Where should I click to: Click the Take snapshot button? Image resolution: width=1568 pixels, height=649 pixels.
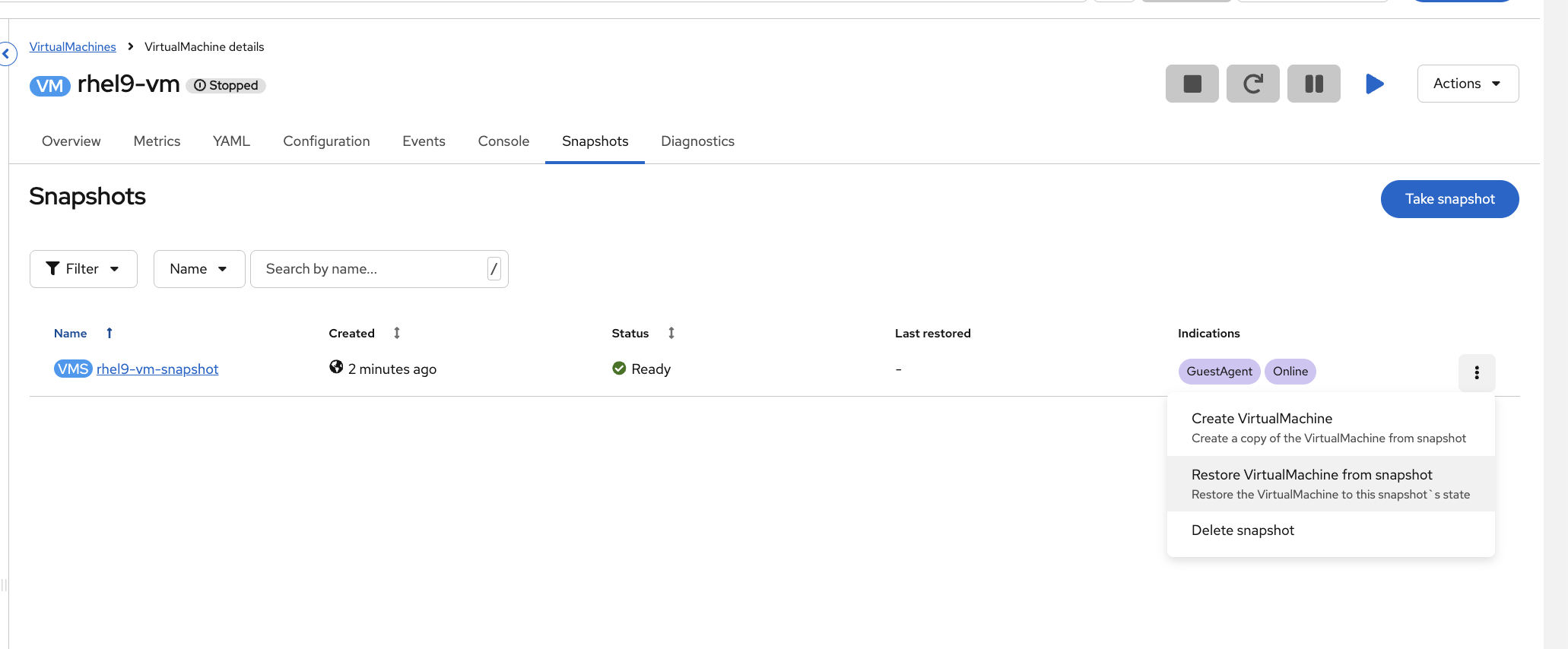(x=1449, y=199)
